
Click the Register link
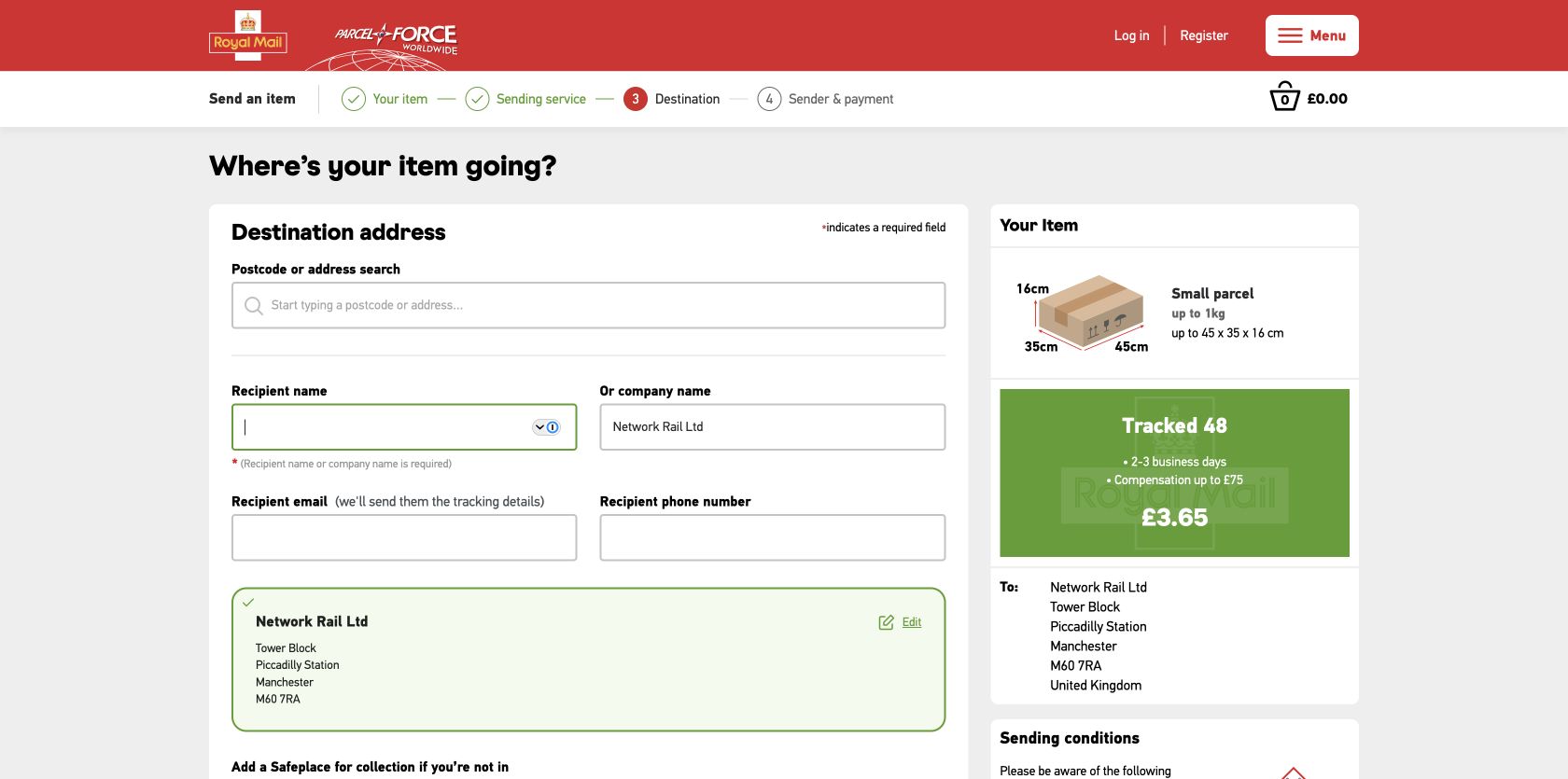tap(1204, 35)
